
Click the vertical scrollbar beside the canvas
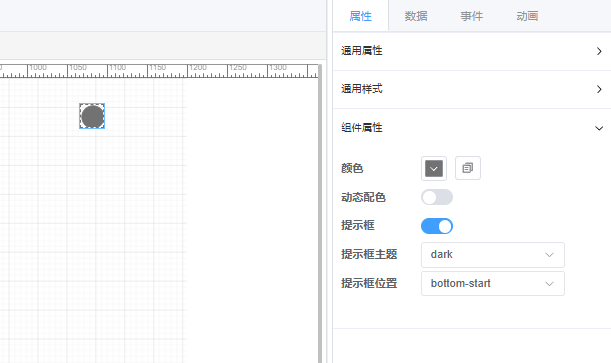coord(320,213)
